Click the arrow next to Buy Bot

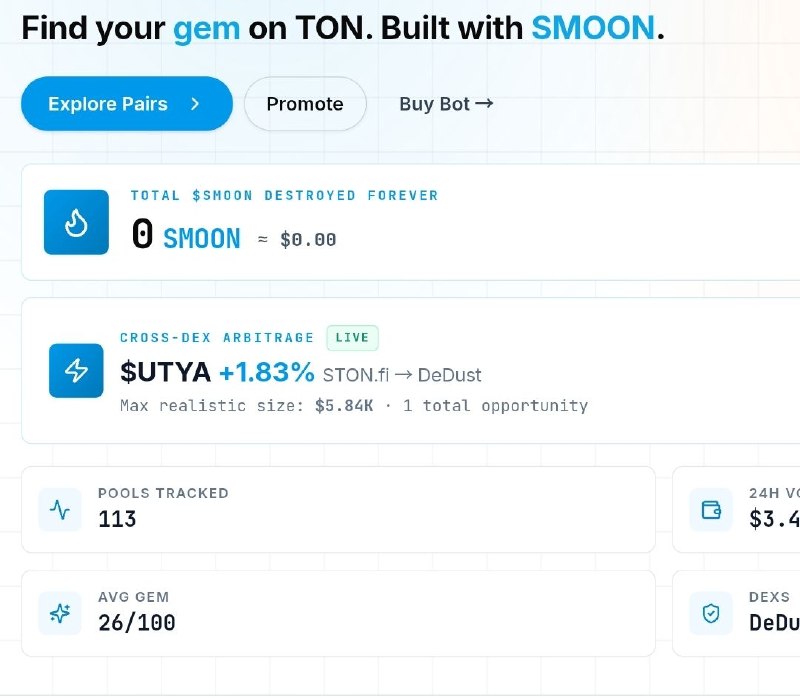484,104
